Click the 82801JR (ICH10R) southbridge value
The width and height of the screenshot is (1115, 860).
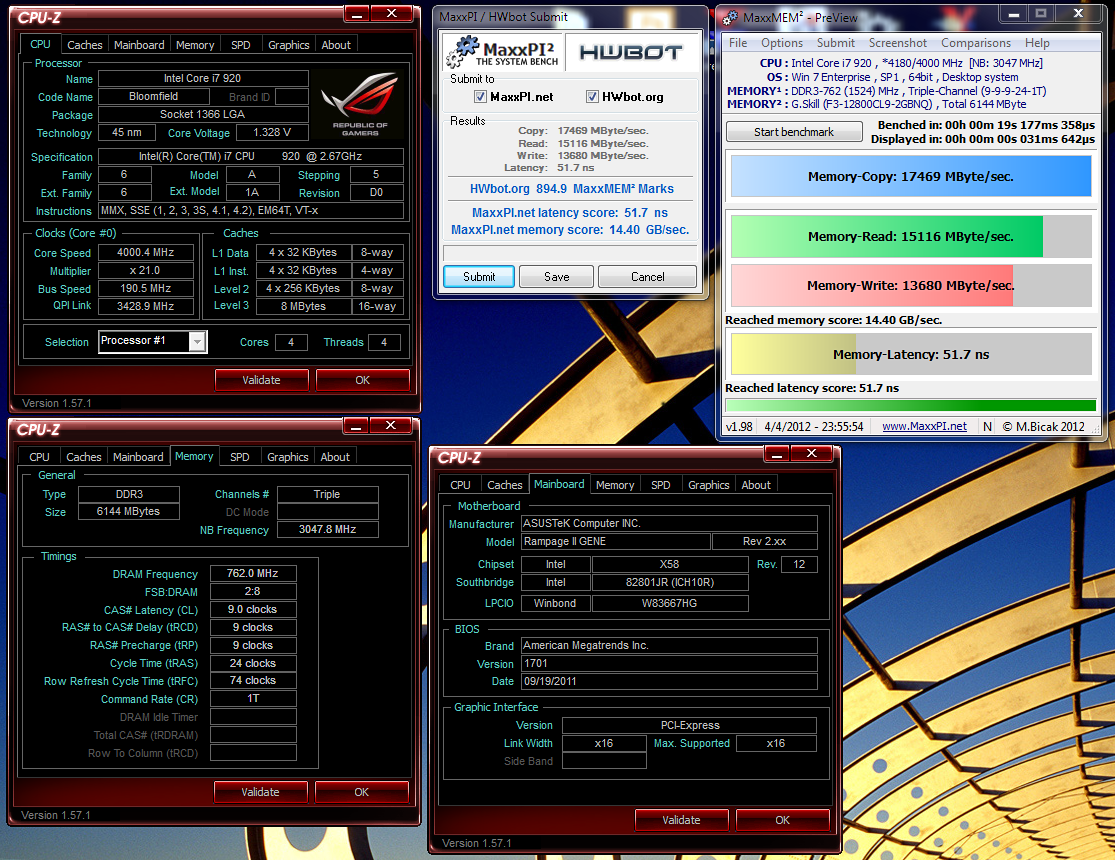669,583
